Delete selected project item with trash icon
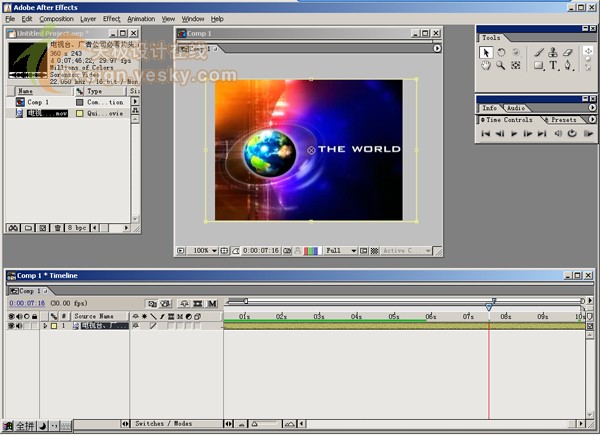Image resolution: width=600 pixels, height=435 pixels. click(x=57, y=228)
